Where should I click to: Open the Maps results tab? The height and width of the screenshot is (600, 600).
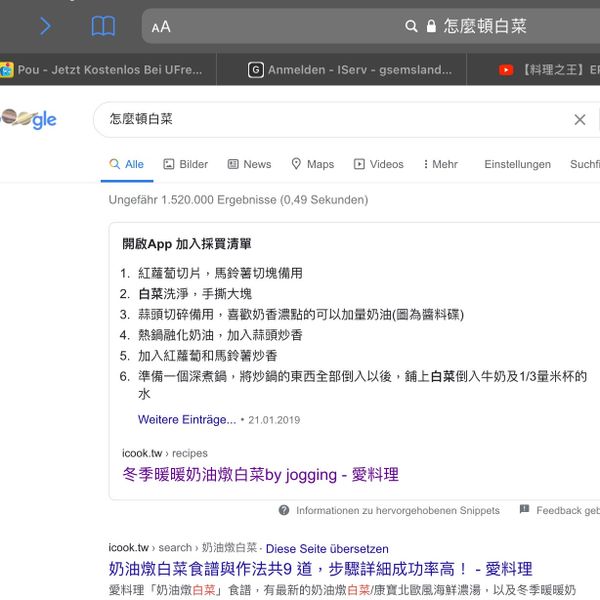(x=313, y=164)
